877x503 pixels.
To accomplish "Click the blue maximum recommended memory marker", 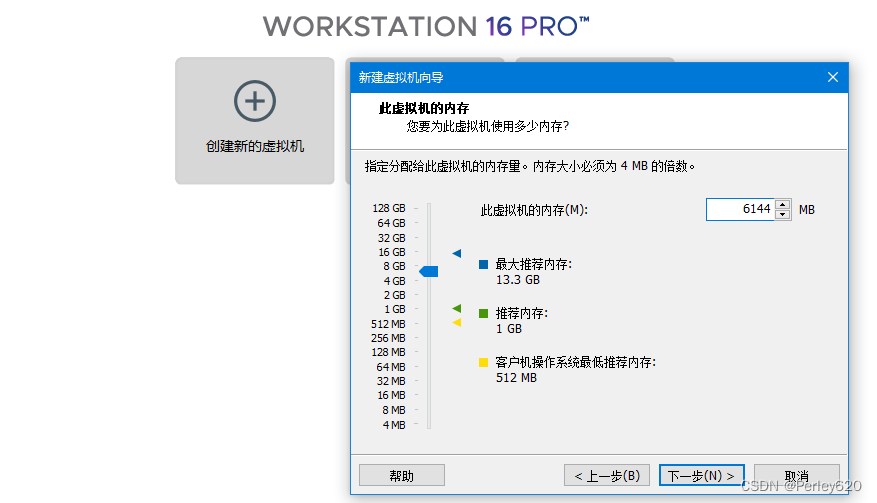I will pyautogui.click(x=457, y=253).
